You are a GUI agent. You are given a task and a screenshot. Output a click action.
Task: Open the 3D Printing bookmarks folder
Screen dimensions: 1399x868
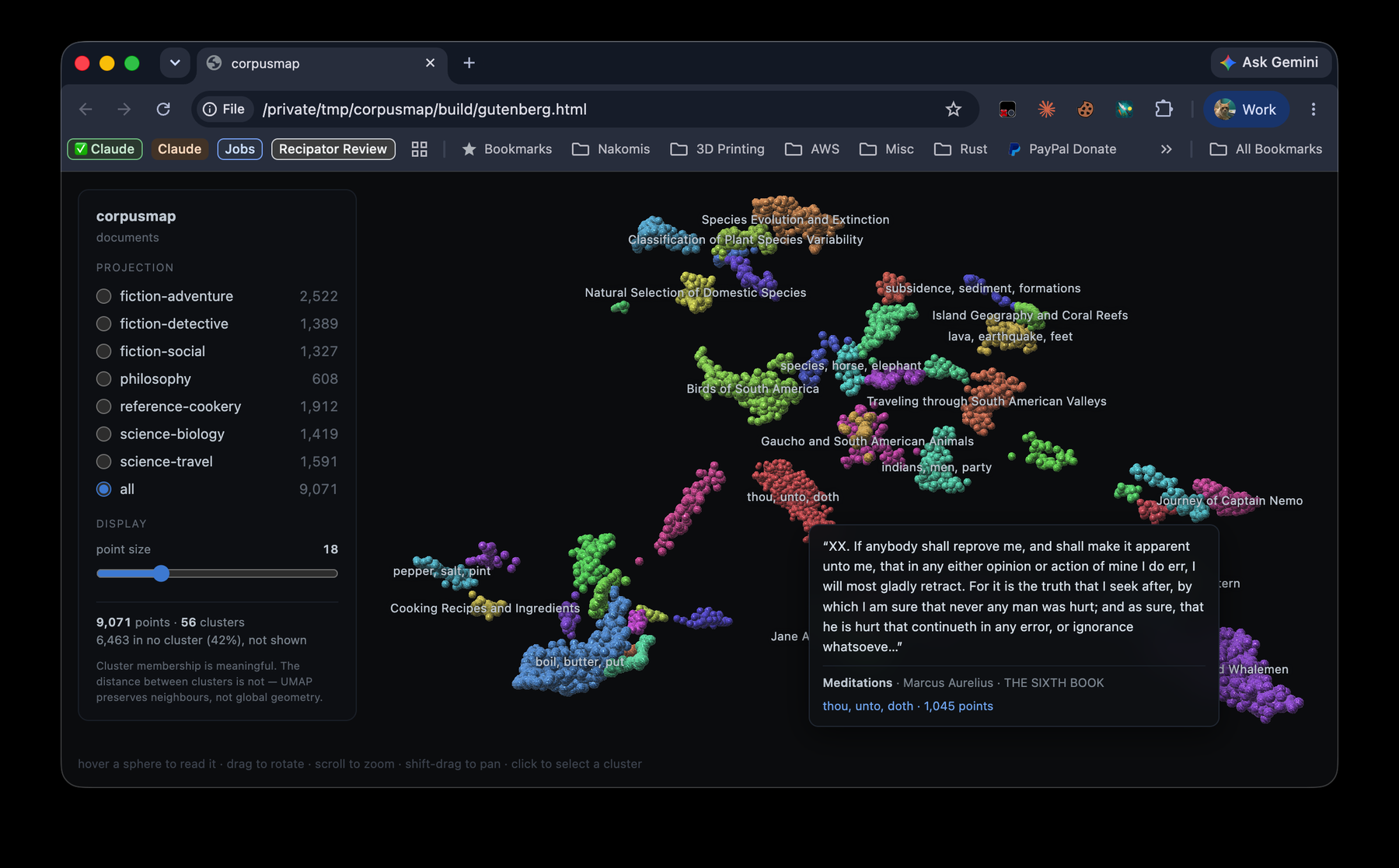click(717, 149)
